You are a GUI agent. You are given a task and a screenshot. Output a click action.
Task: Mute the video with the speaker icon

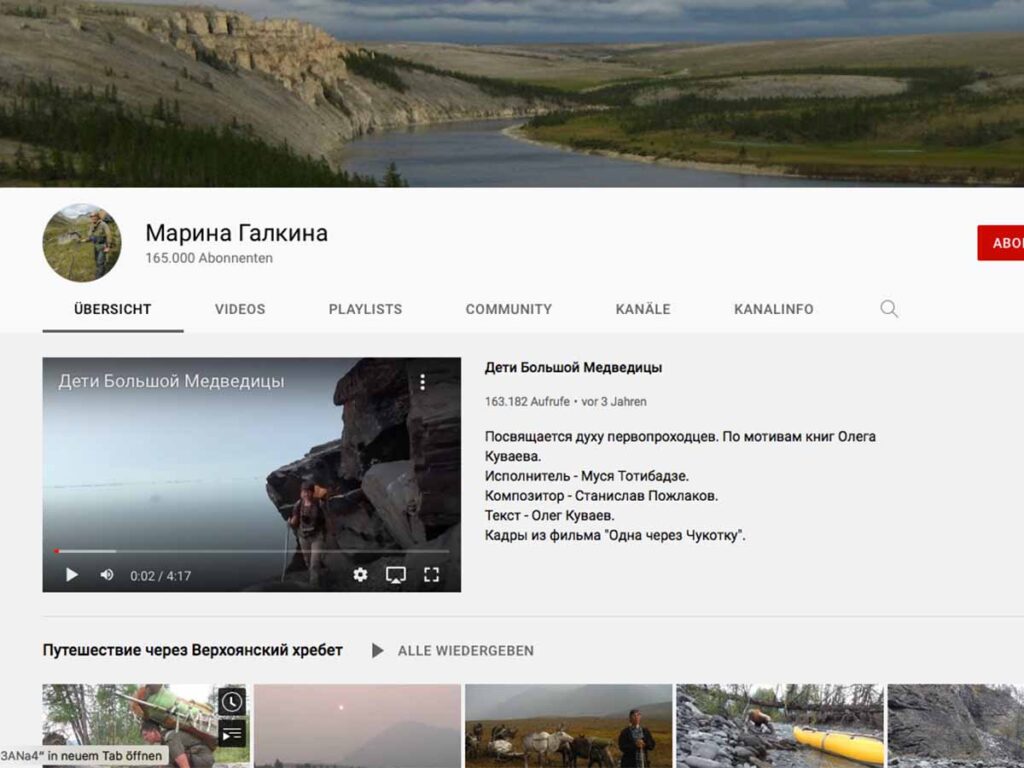tap(107, 575)
